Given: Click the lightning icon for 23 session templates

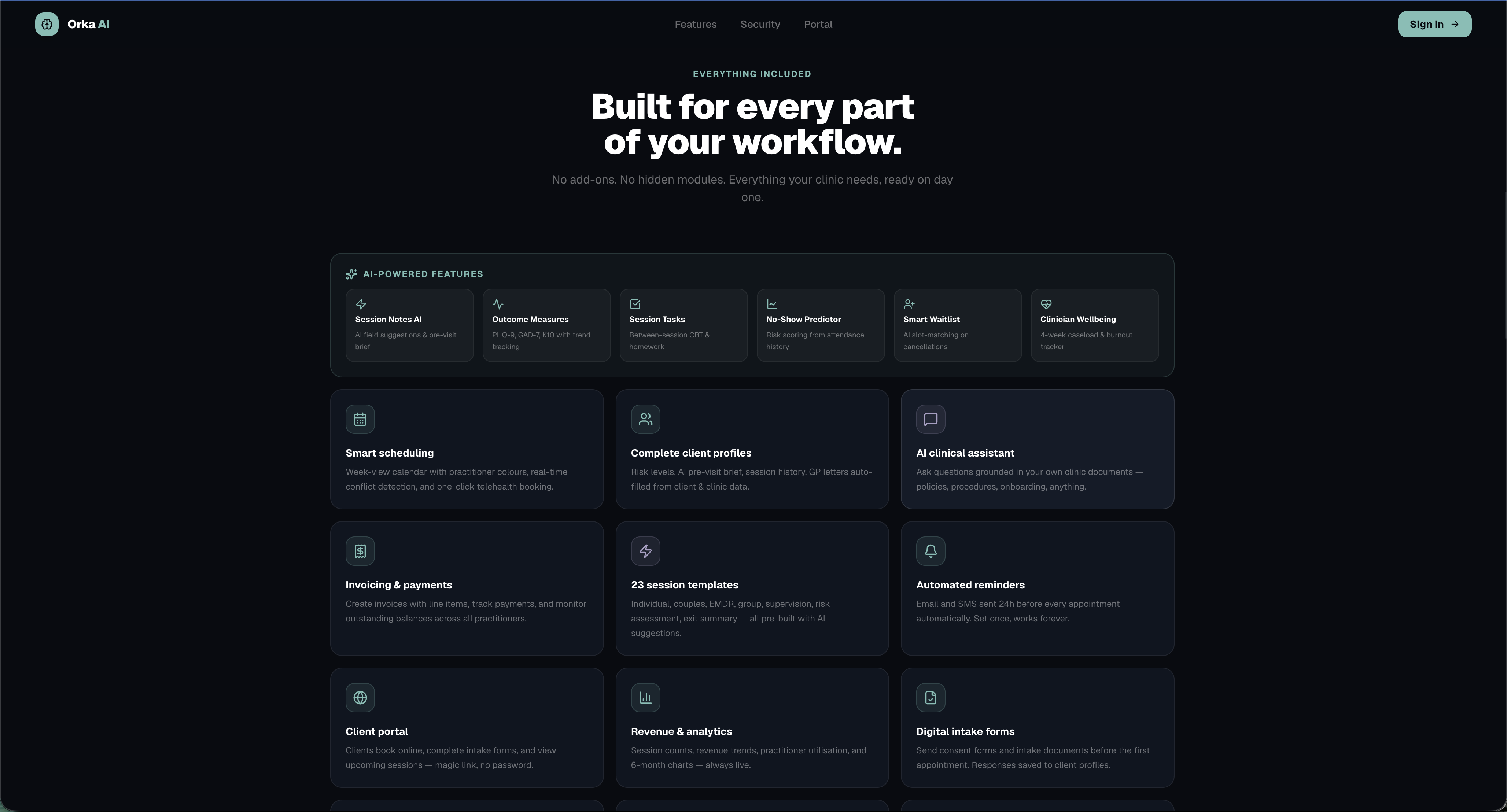Looking at the screenshot, I should (x=646, y=551).
